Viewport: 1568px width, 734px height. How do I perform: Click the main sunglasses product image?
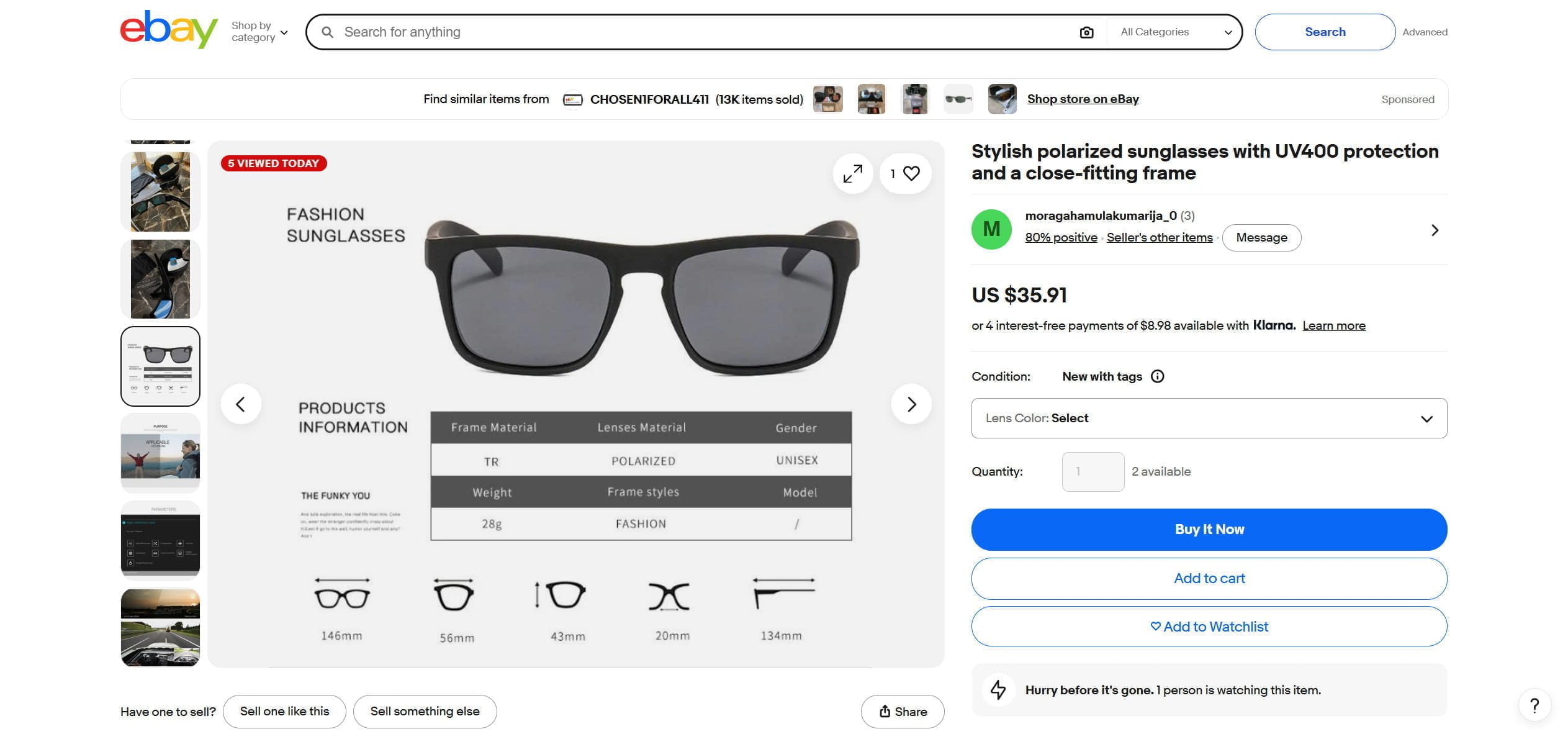pyautogui.click(x=576, y=404)
